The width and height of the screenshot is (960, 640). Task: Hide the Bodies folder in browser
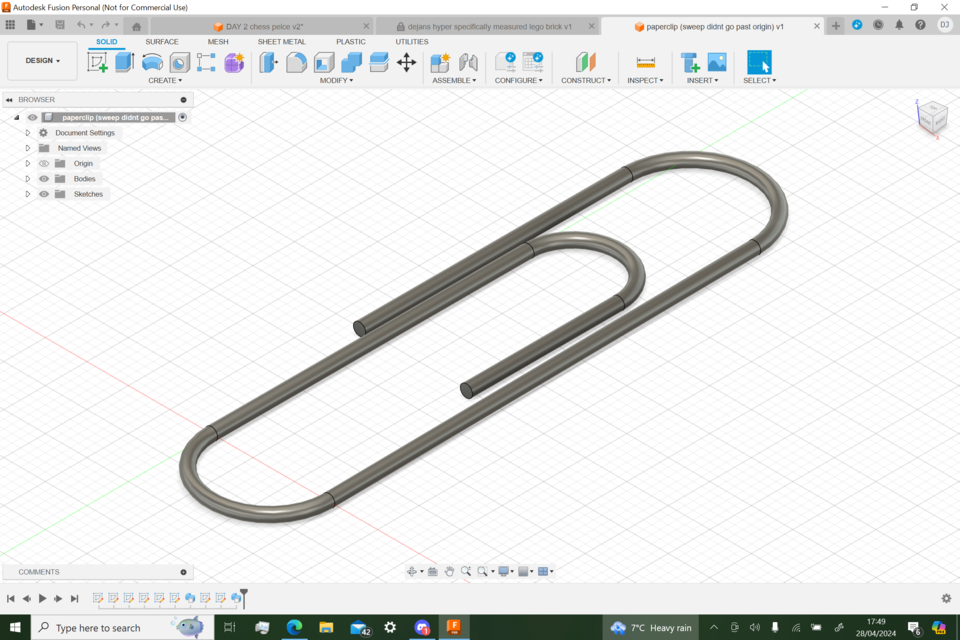44,179
